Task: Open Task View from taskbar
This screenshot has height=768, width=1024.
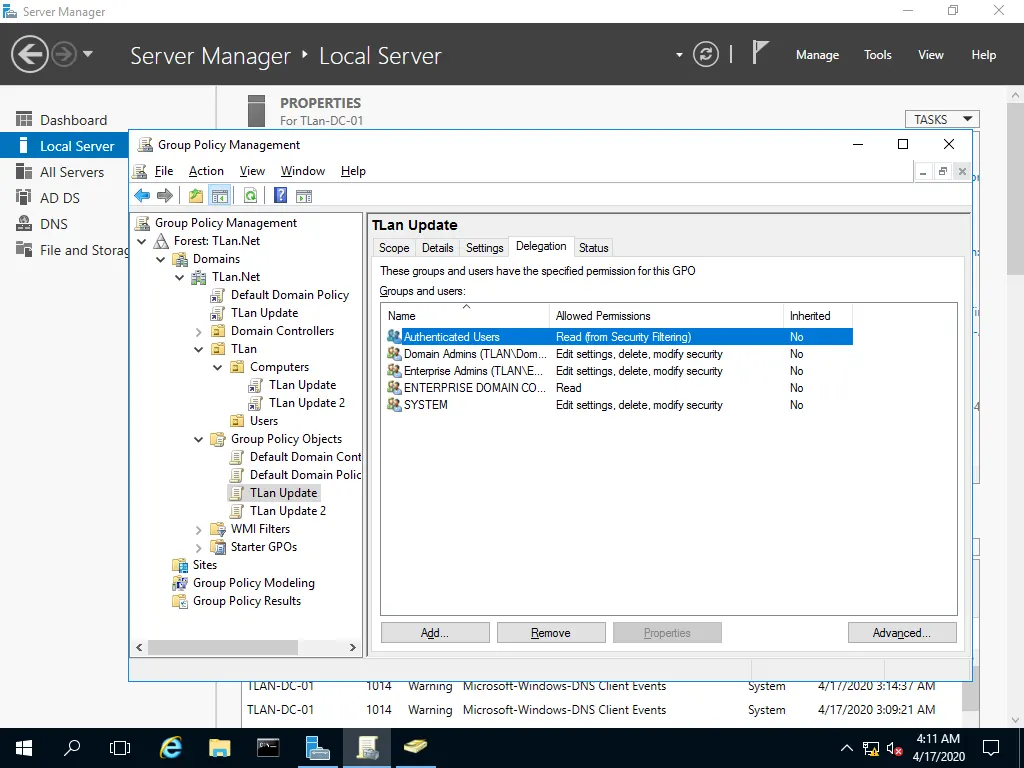Action: click(x=120, y=748)
